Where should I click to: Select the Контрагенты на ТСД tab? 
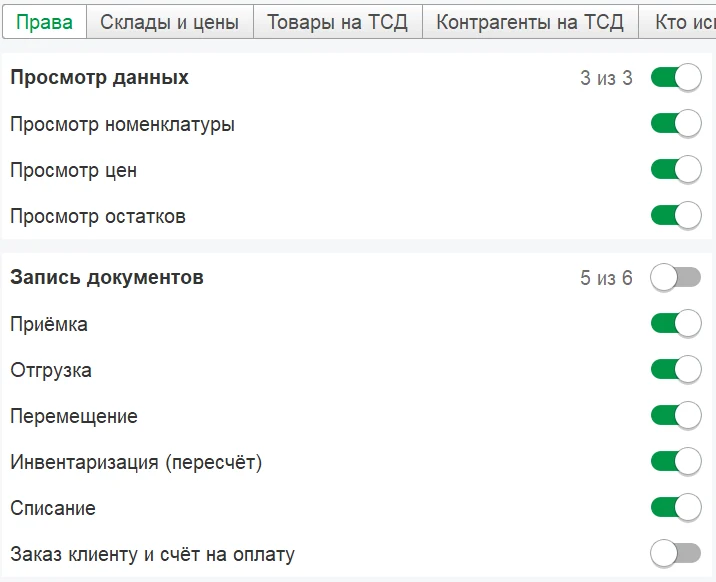pos(530,22)
